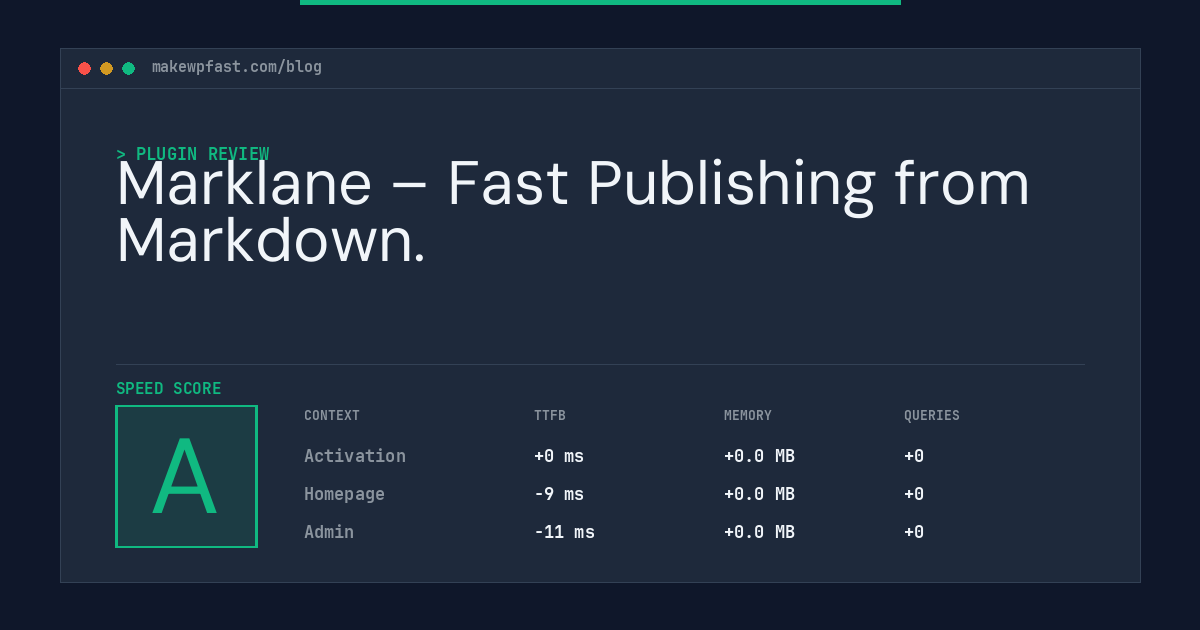Click the MEMORY column header
The image size is (1200, 630).
click(748, 415)
